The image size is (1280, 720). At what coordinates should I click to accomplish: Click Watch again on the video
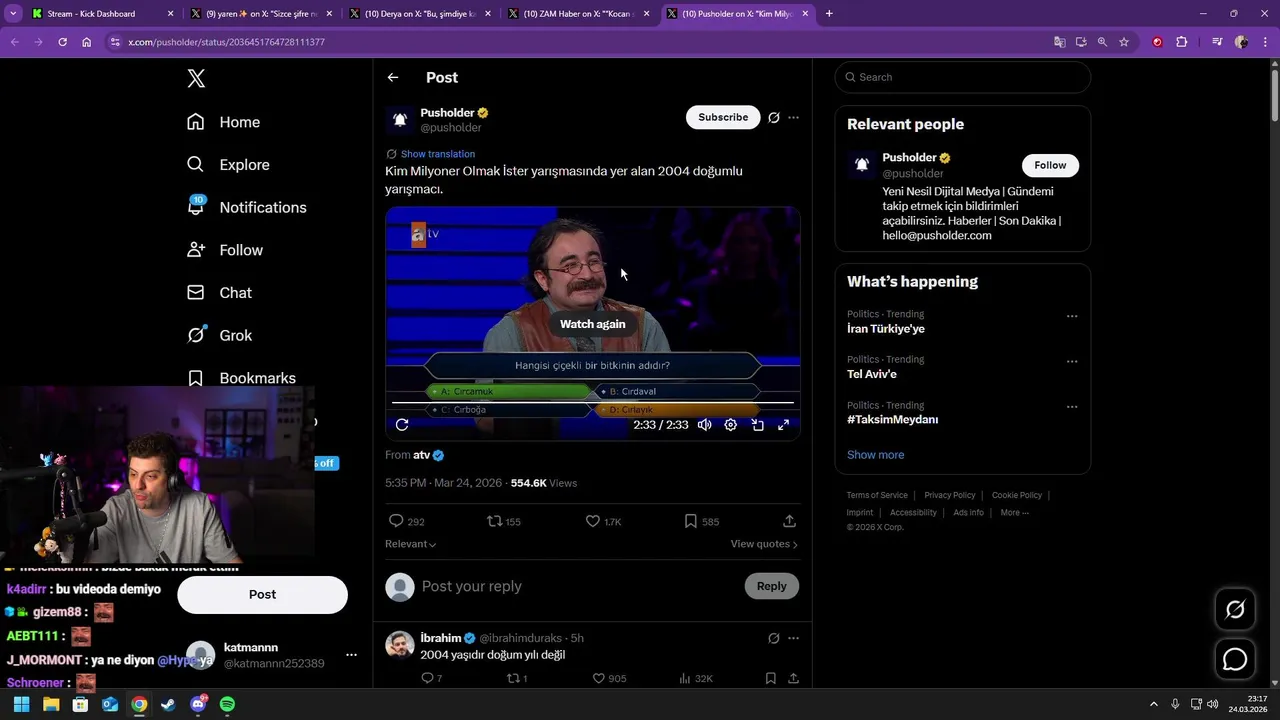592,324
